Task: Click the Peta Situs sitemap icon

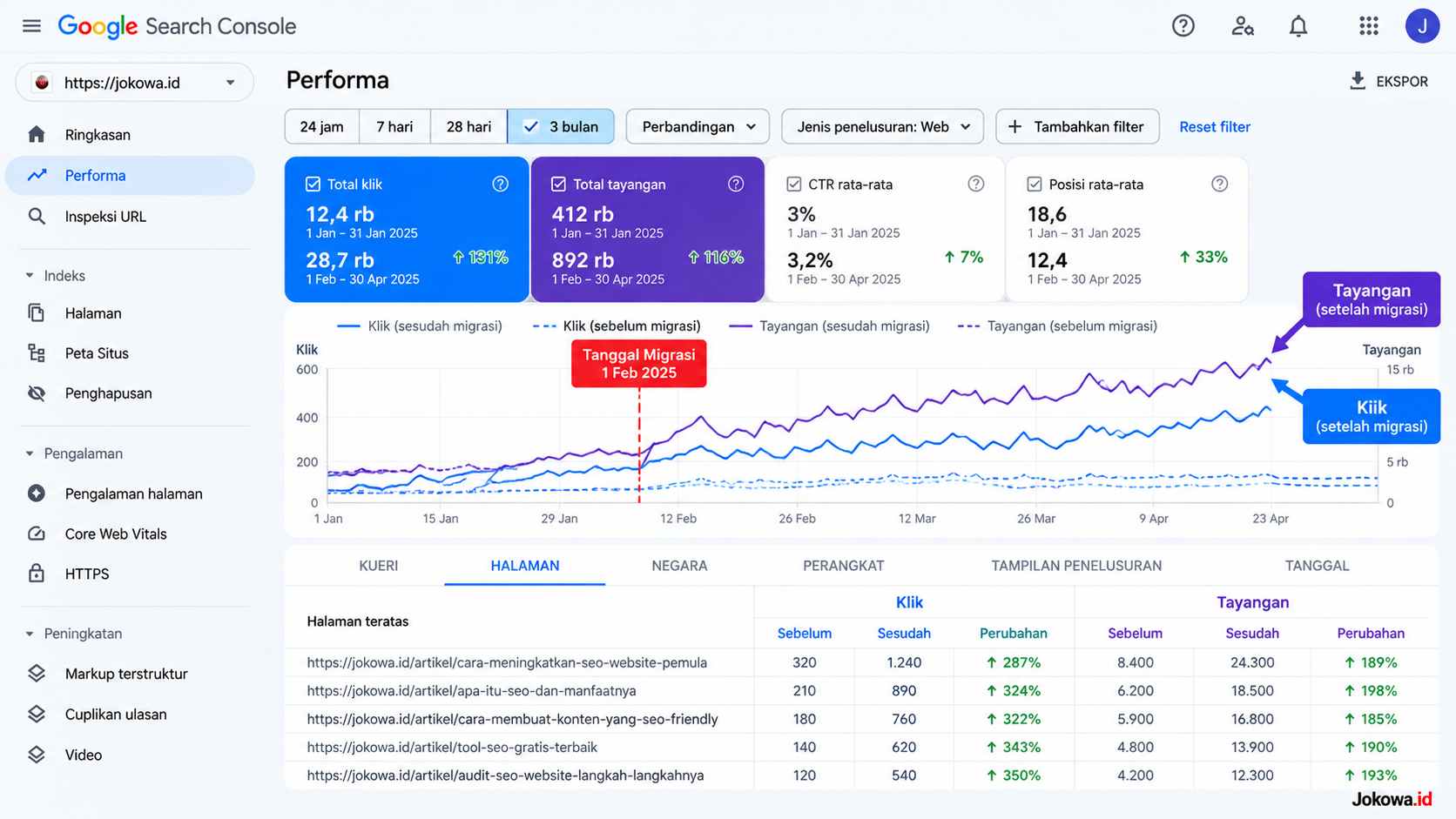Action: coord(37,352)
